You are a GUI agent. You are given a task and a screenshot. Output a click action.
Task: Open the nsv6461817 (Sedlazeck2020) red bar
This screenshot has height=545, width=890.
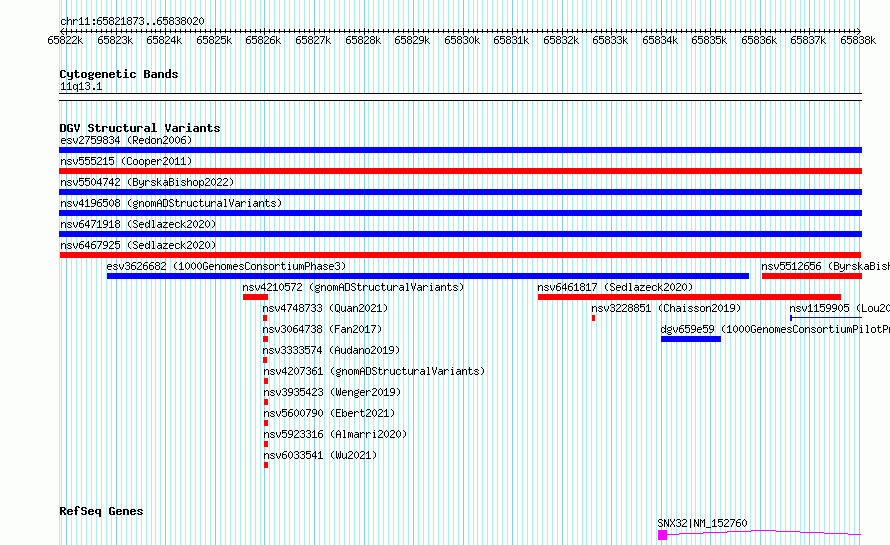[x=689, y=297]
